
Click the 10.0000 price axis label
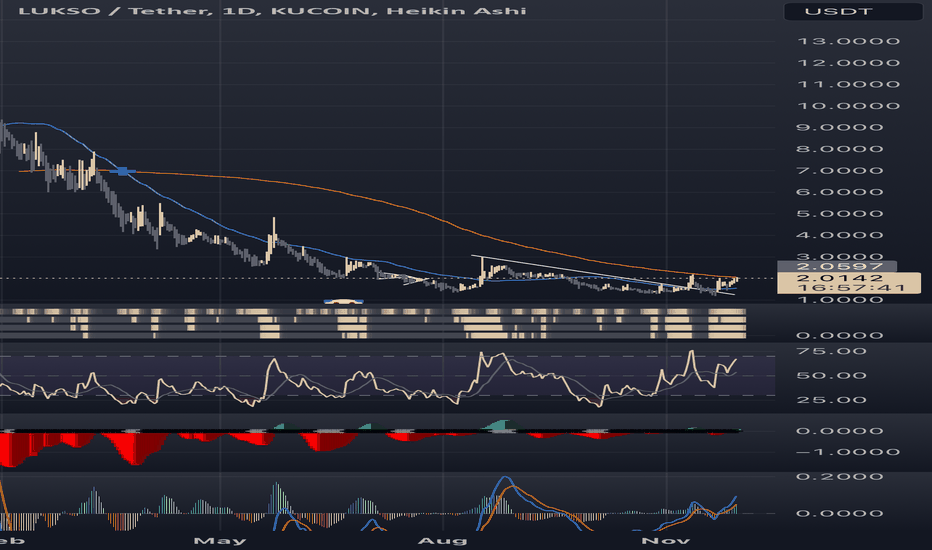848,106
